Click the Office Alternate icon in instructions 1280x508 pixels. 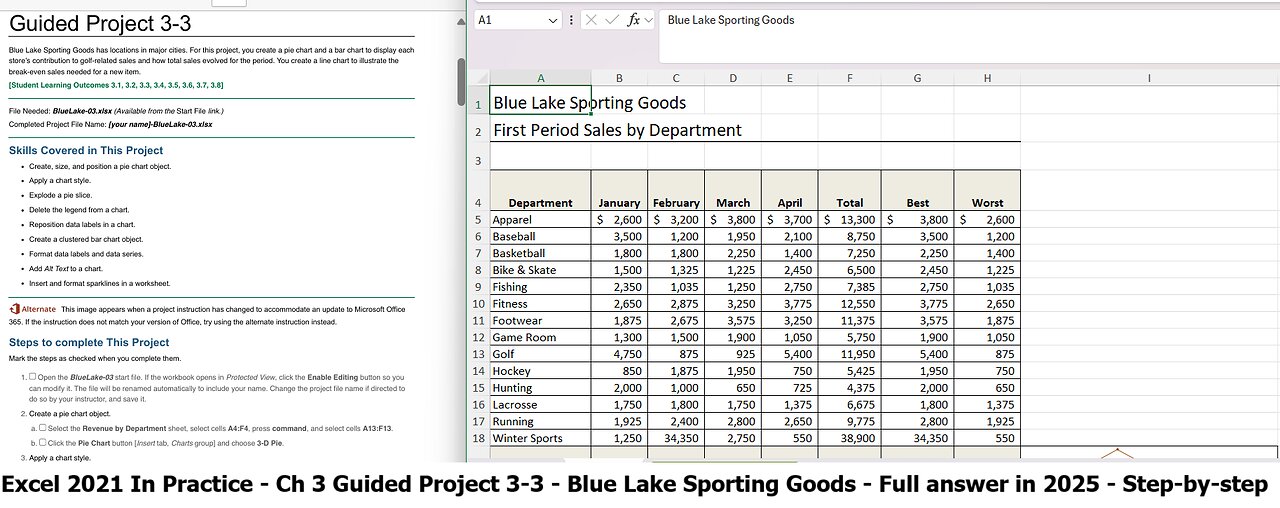pos(13,309)
